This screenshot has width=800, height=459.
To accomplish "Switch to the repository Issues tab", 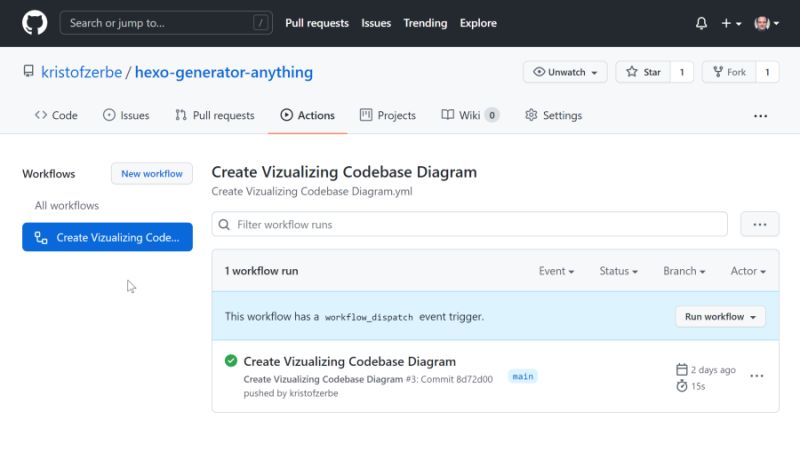I will [x=126, y=115].
